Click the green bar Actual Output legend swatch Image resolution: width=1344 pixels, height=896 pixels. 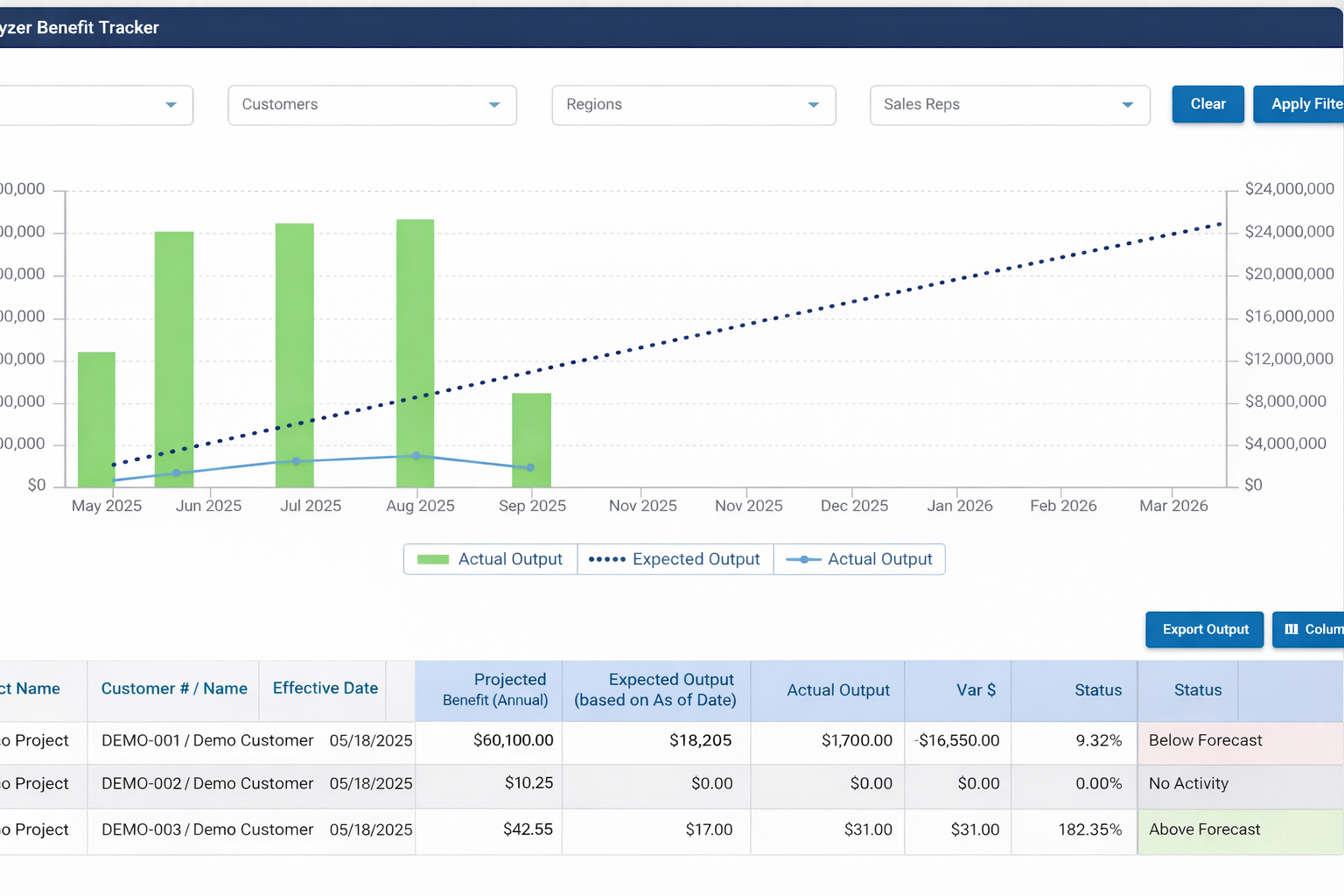click(x=433, y=560)
